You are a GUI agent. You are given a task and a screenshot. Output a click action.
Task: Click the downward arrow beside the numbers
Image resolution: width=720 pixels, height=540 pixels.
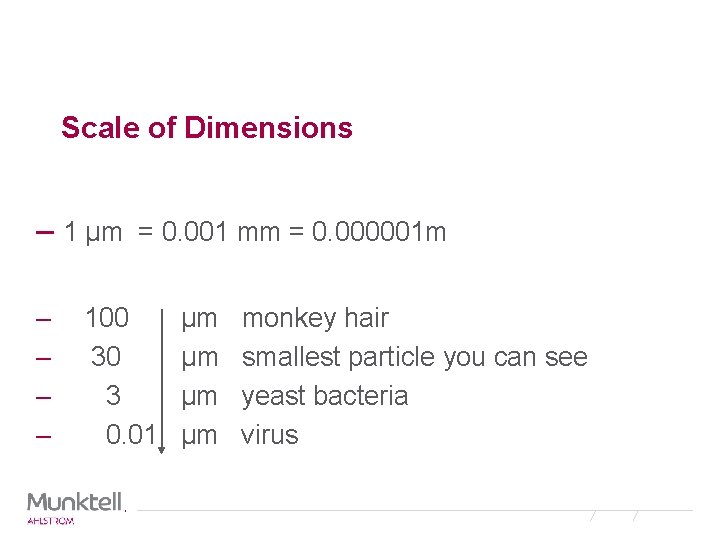162,382
